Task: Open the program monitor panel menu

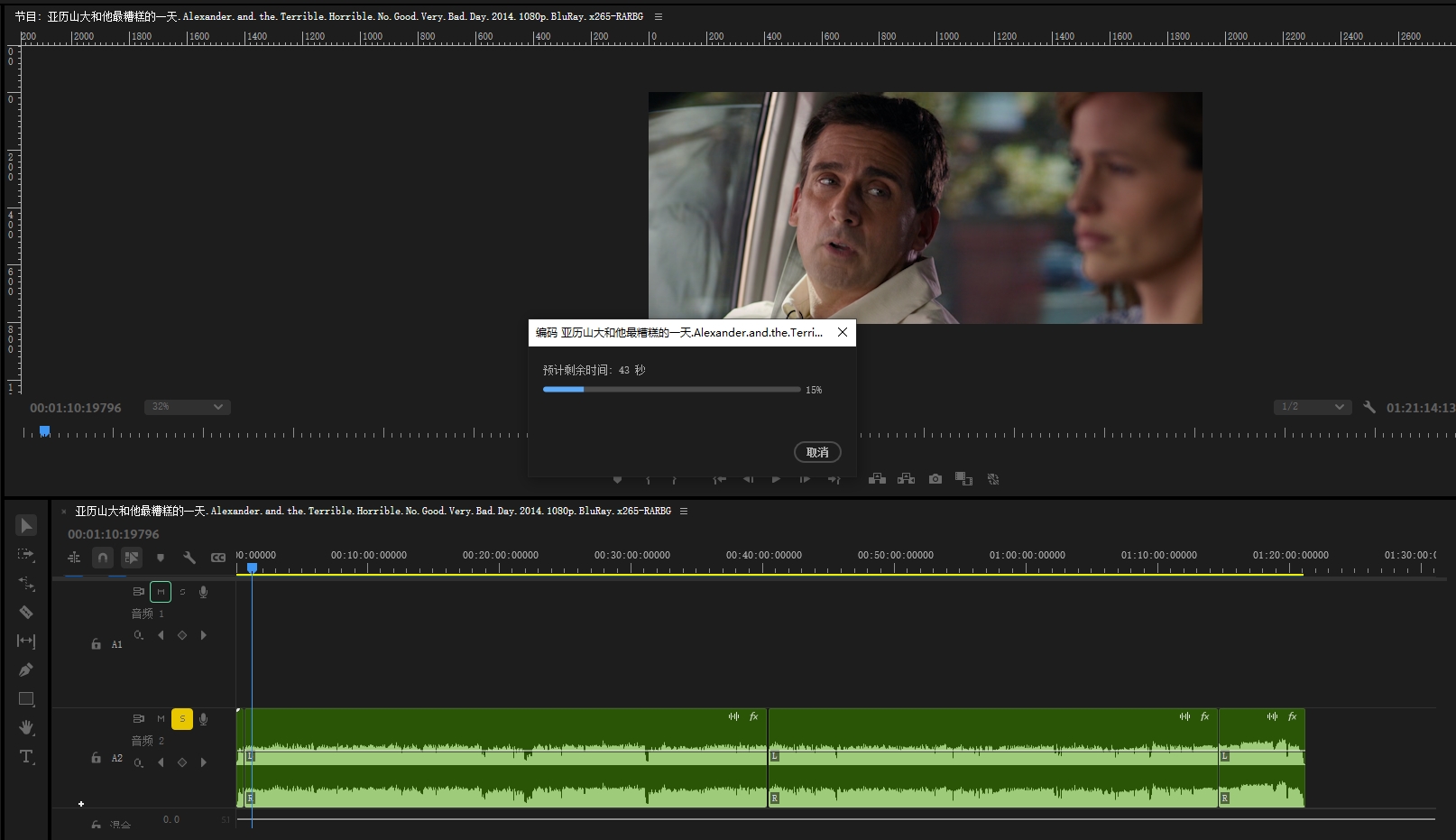Action: point(659,16)
